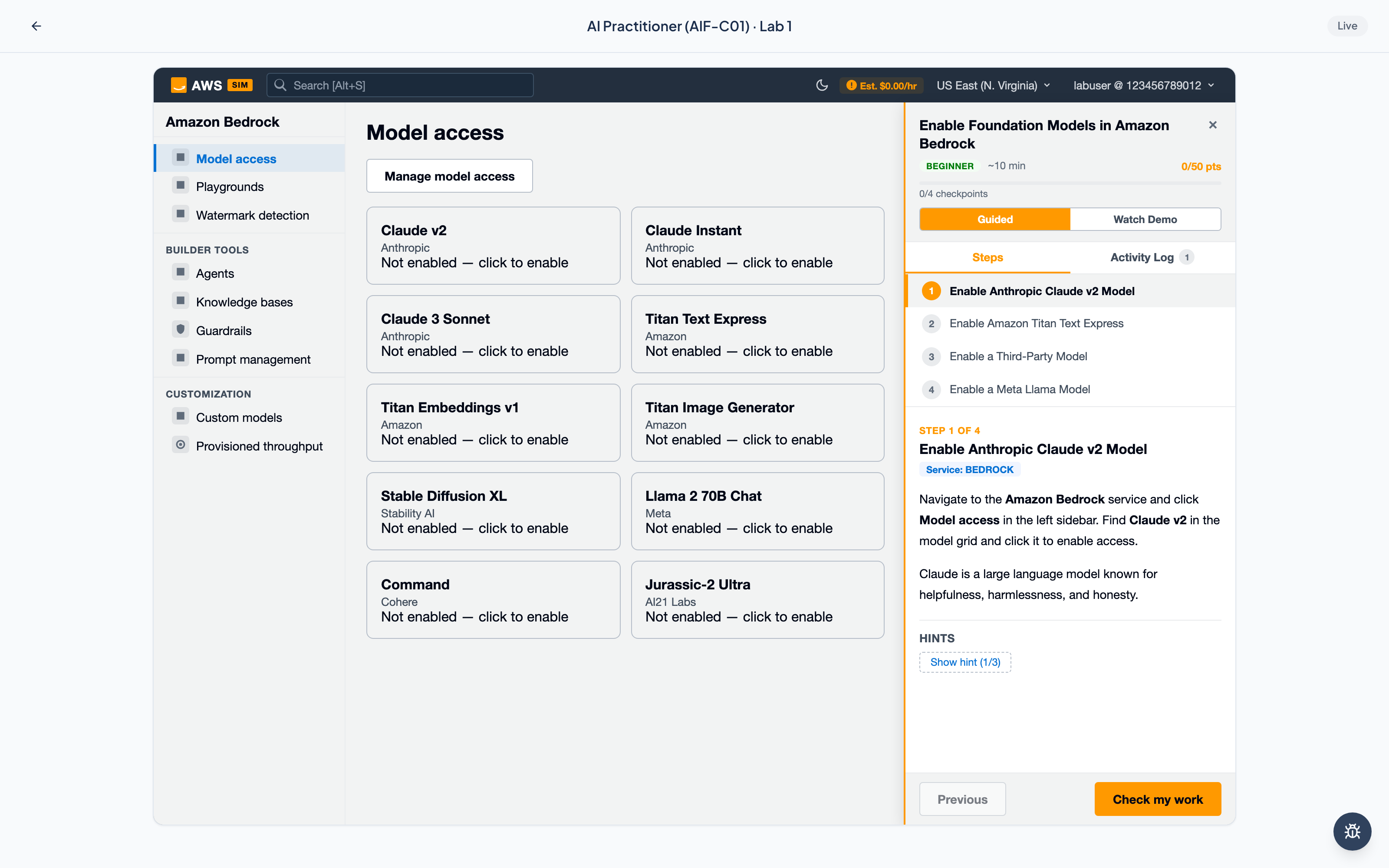Enable the Llama 2 70B Chat card
Screen dimensions: 1389x868
757,511
